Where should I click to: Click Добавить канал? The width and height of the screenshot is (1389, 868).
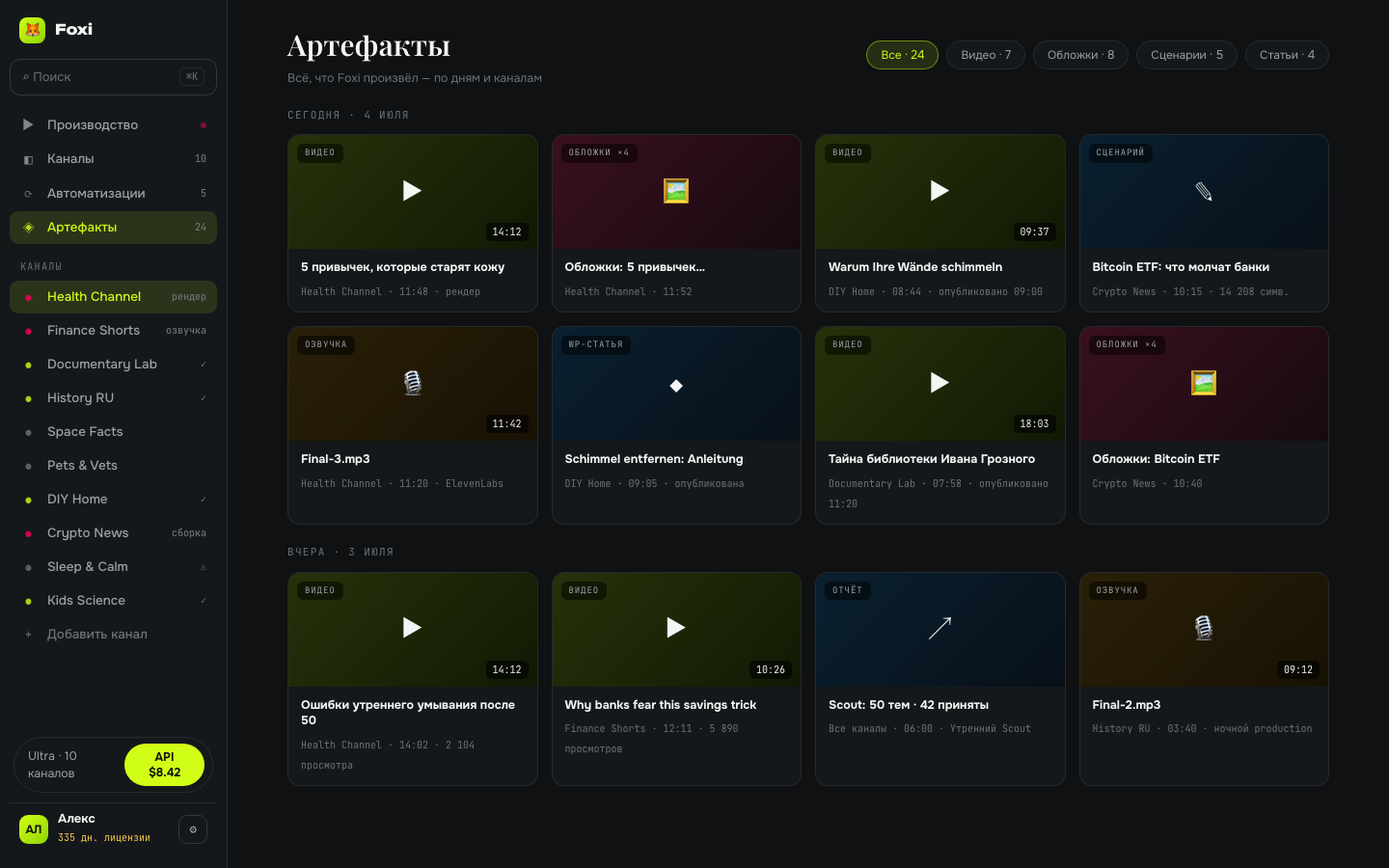pos(113,635)
